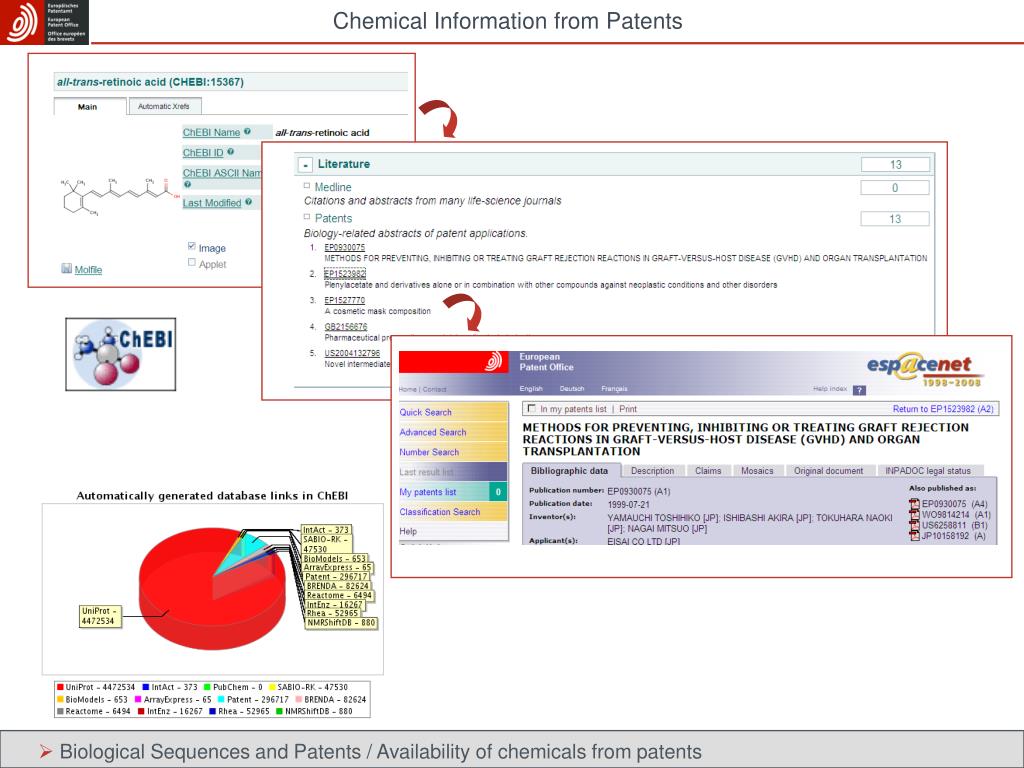This screenshot has height=768, width=1024.
Task: Click the ChEBI ID label link
Action: click(x=203, y=153)
